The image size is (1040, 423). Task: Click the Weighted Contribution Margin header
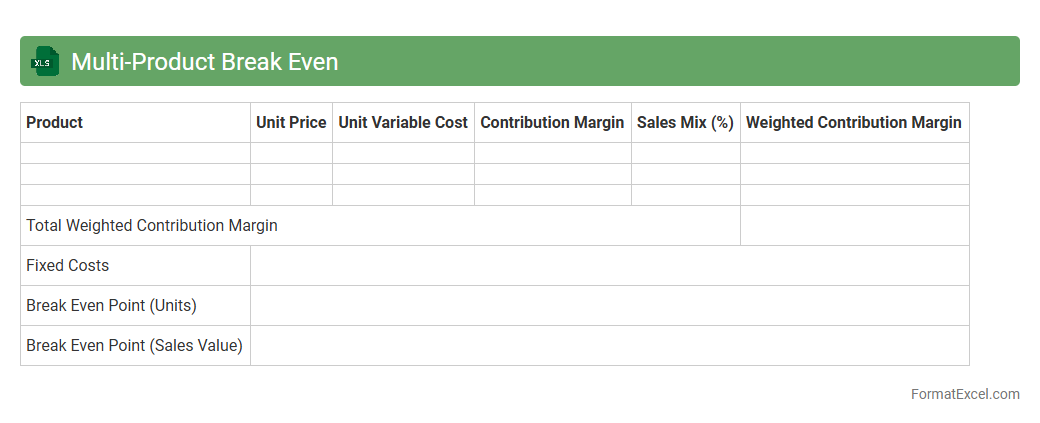coord(853,122)
